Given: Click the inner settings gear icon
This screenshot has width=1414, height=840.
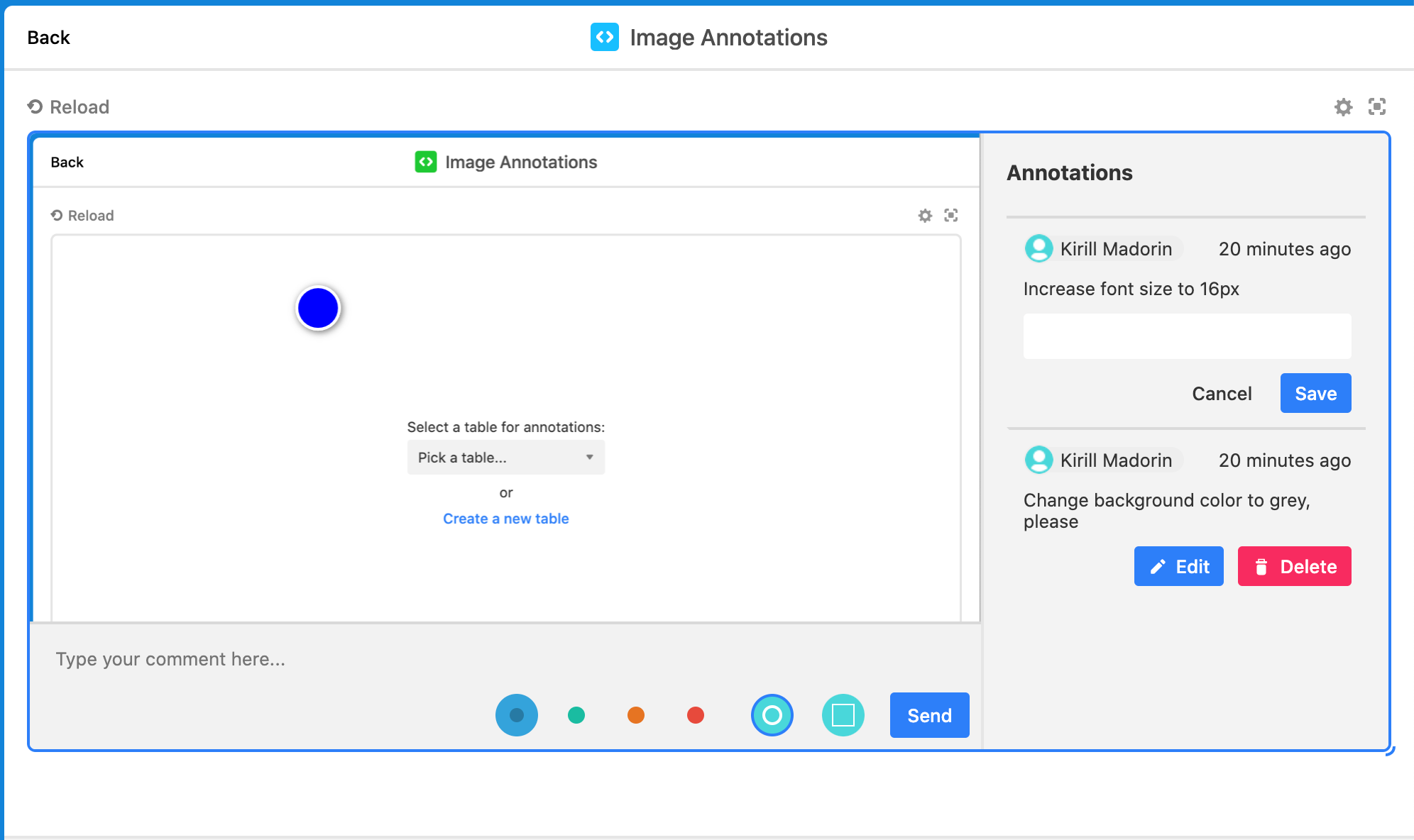Looking at the screenshot, I should pos(925,216).
